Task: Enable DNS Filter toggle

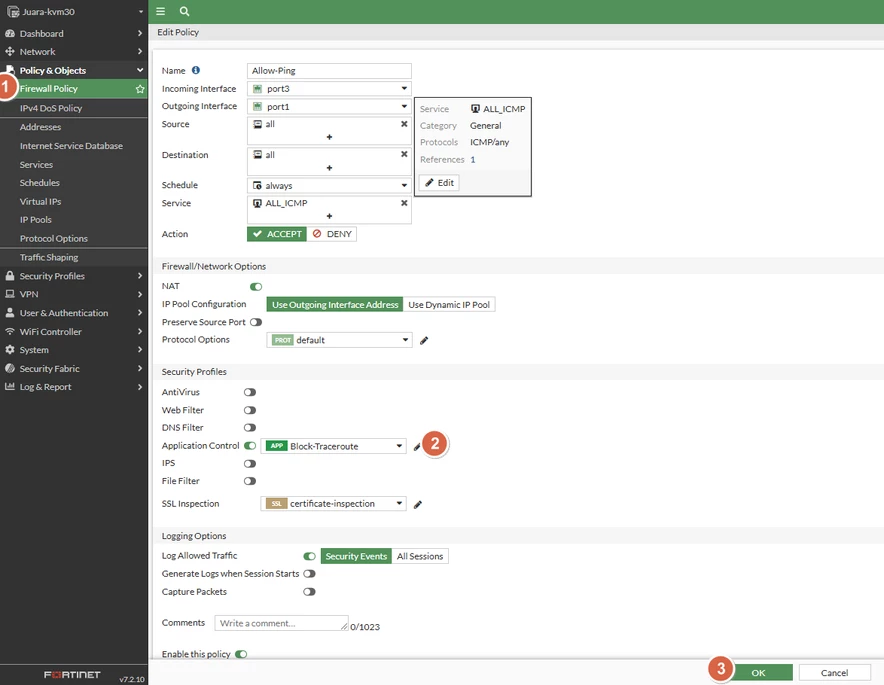Action: [250, 428]
